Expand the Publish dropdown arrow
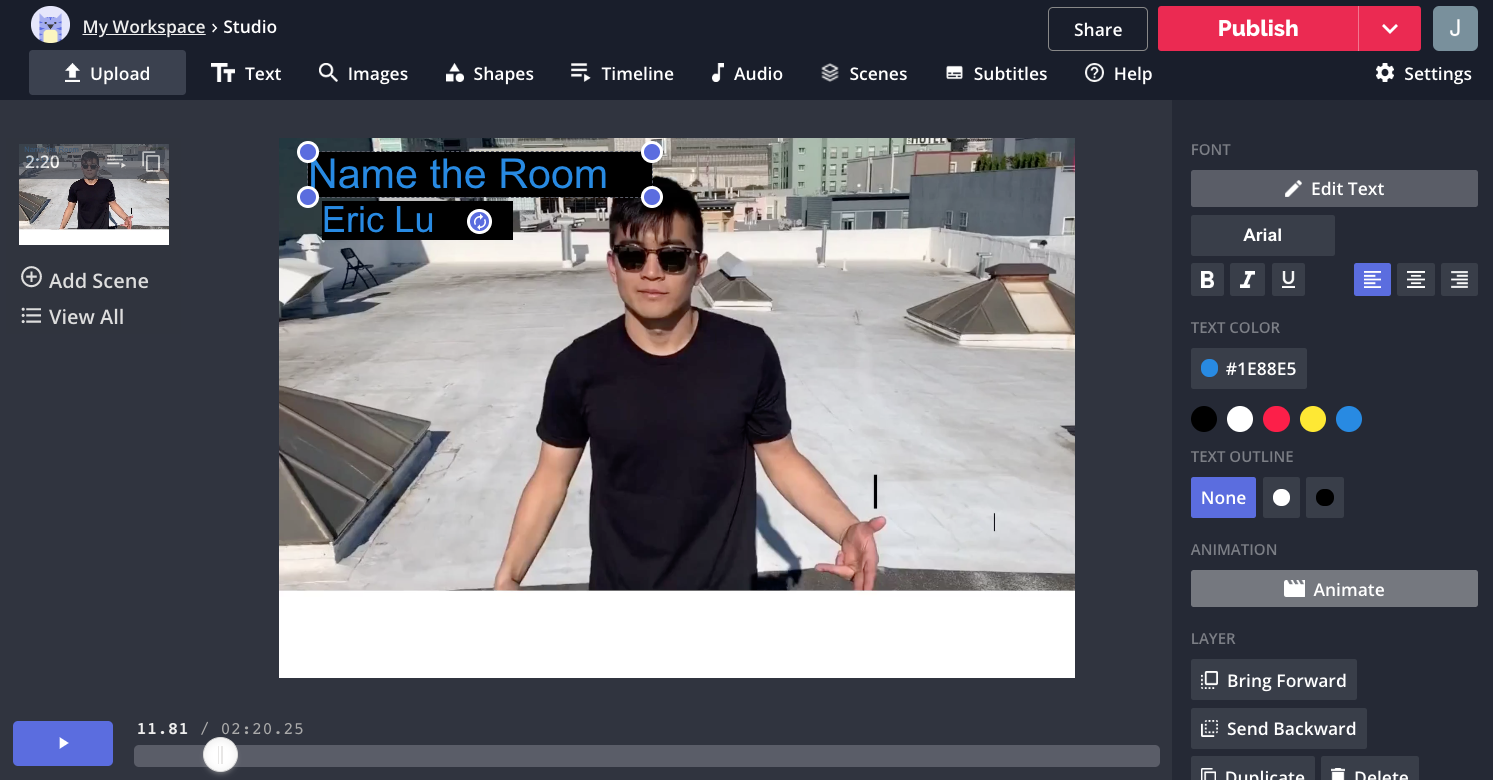The image size is (1493, 780). pyautogui.click(x=1389, y=29)
